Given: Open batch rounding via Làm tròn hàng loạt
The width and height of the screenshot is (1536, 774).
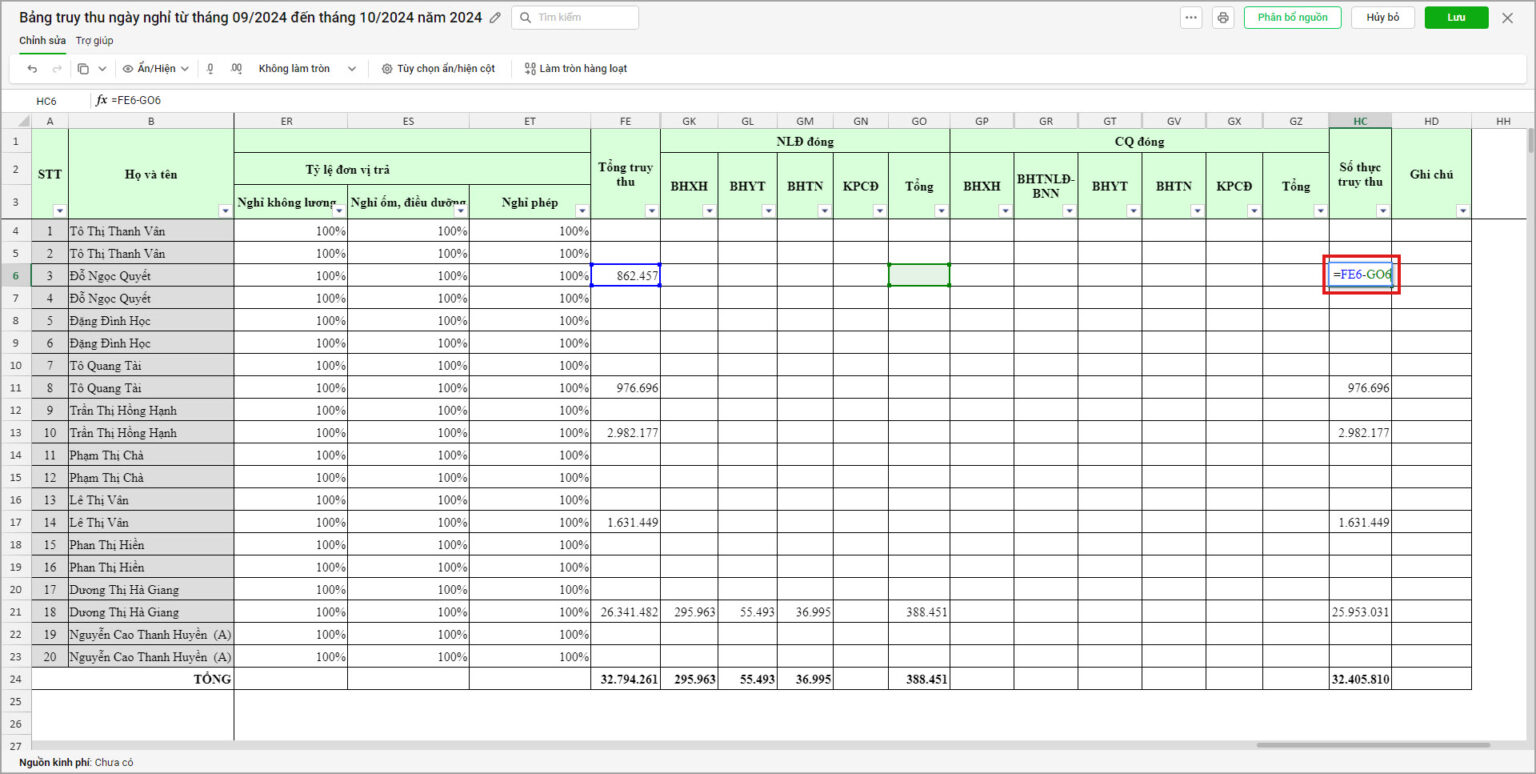Looking at the screenshot, I should 575,69.
